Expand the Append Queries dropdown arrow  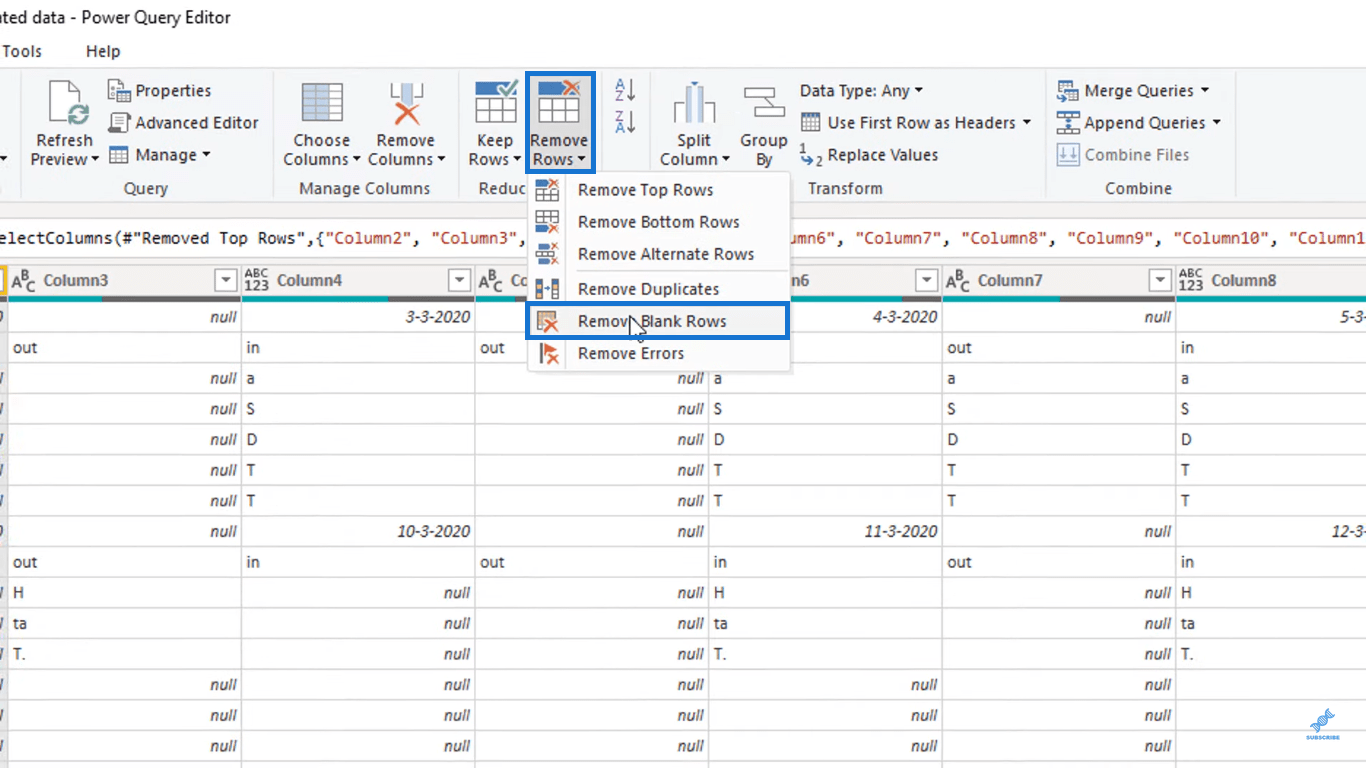(1217, 123)
